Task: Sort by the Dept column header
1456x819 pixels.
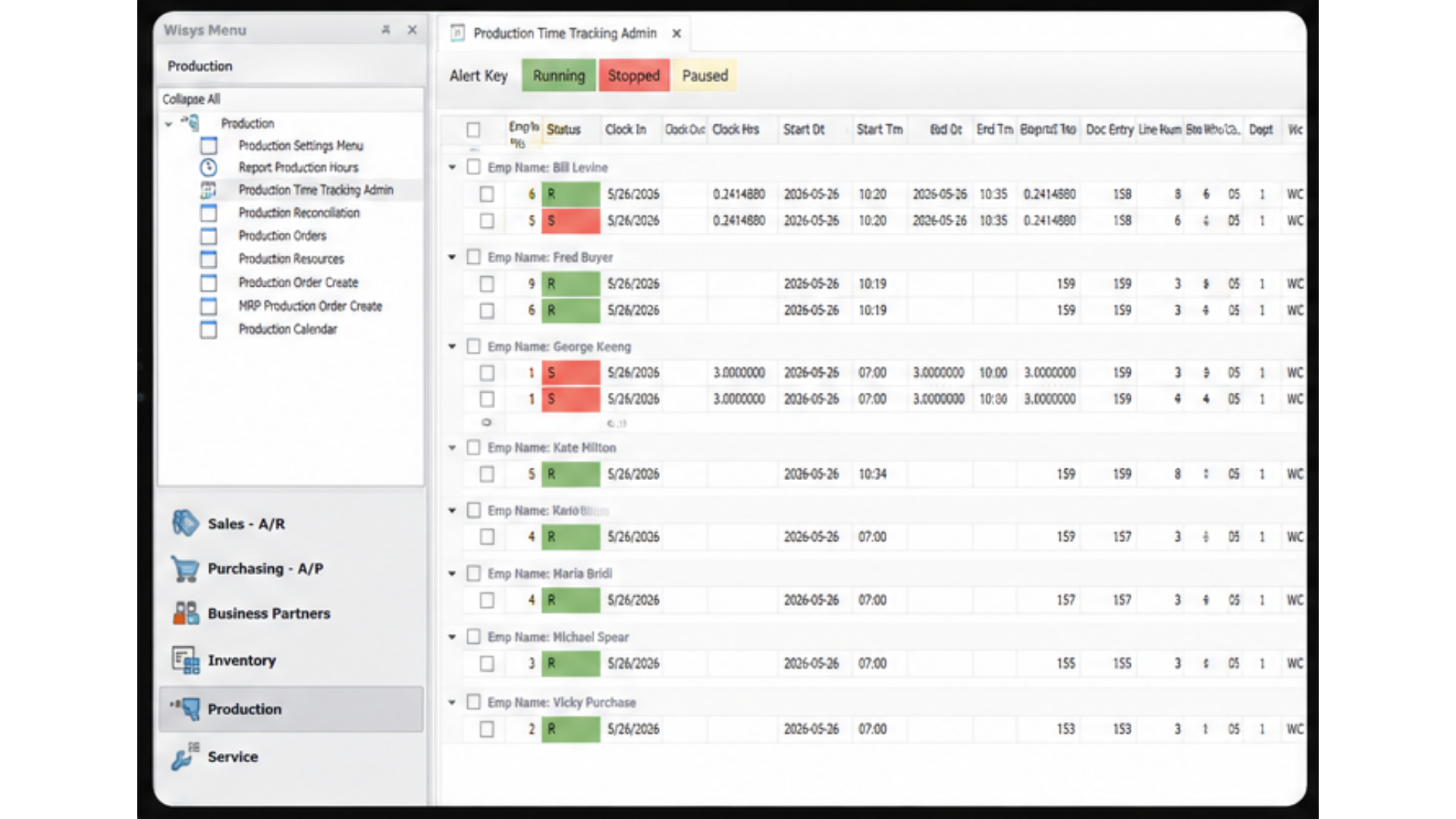Action: pos(1260,130)
